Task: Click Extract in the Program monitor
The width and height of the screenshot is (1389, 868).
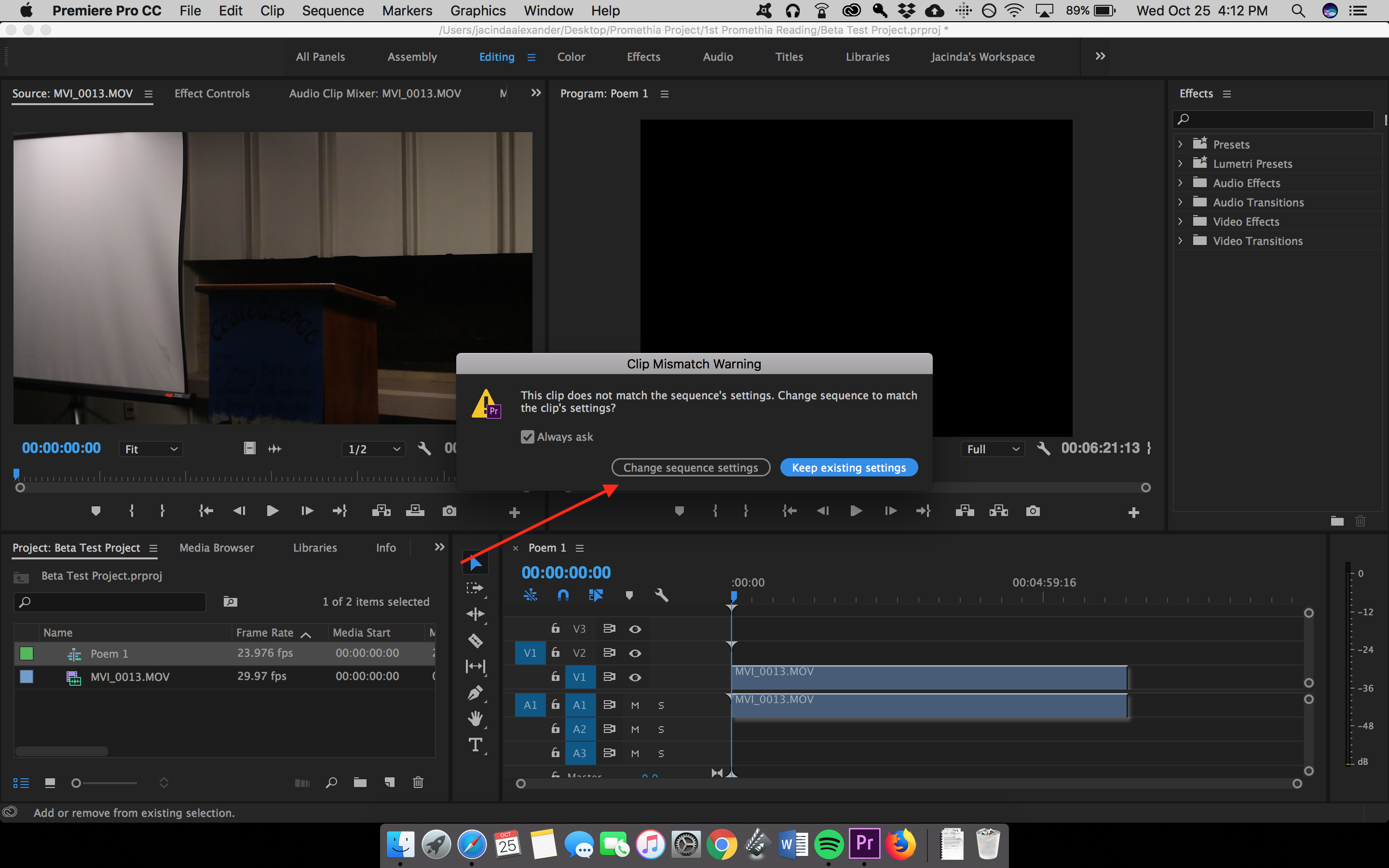Action: [999, 510]
